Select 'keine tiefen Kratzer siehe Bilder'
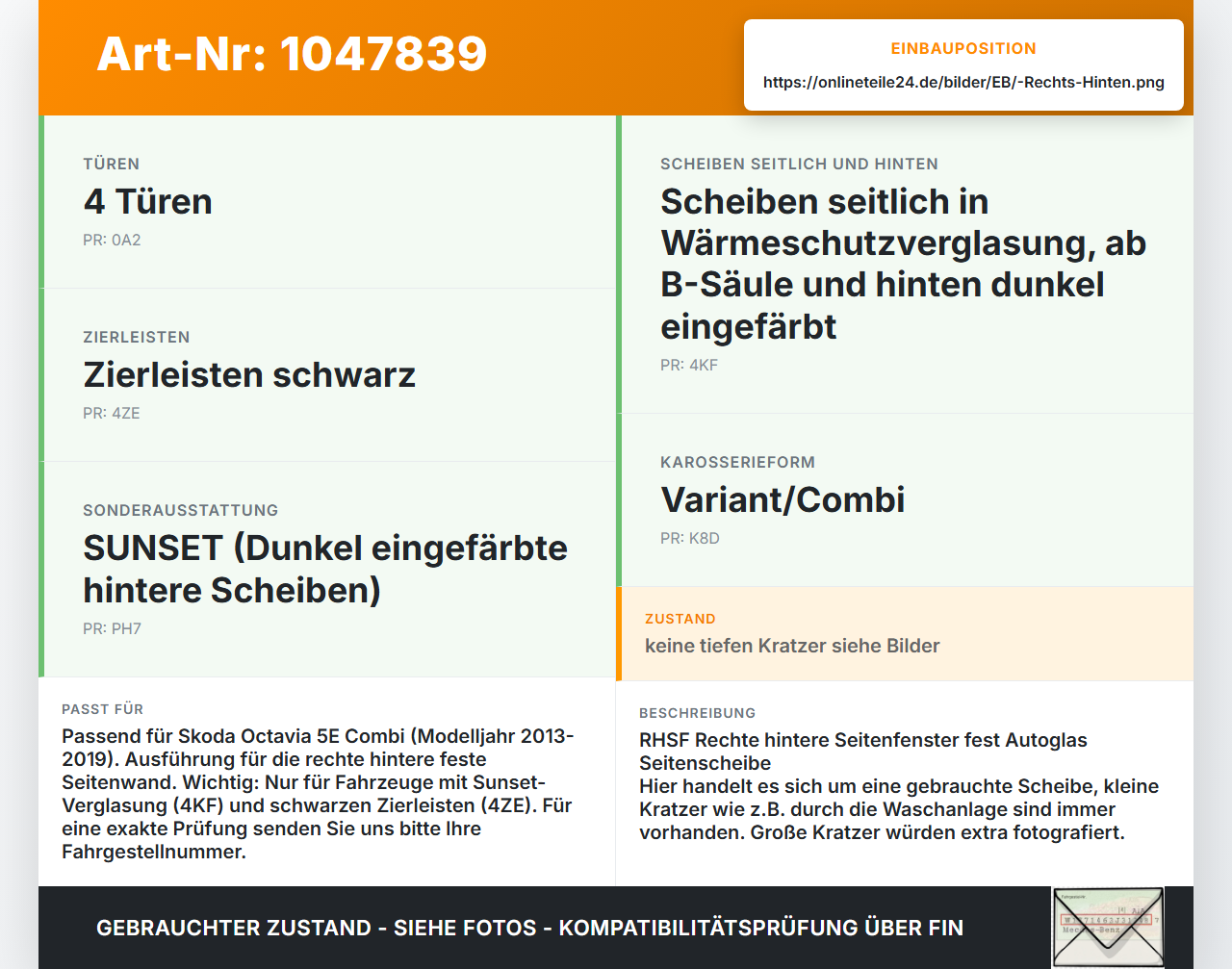 tap(792, 646)
